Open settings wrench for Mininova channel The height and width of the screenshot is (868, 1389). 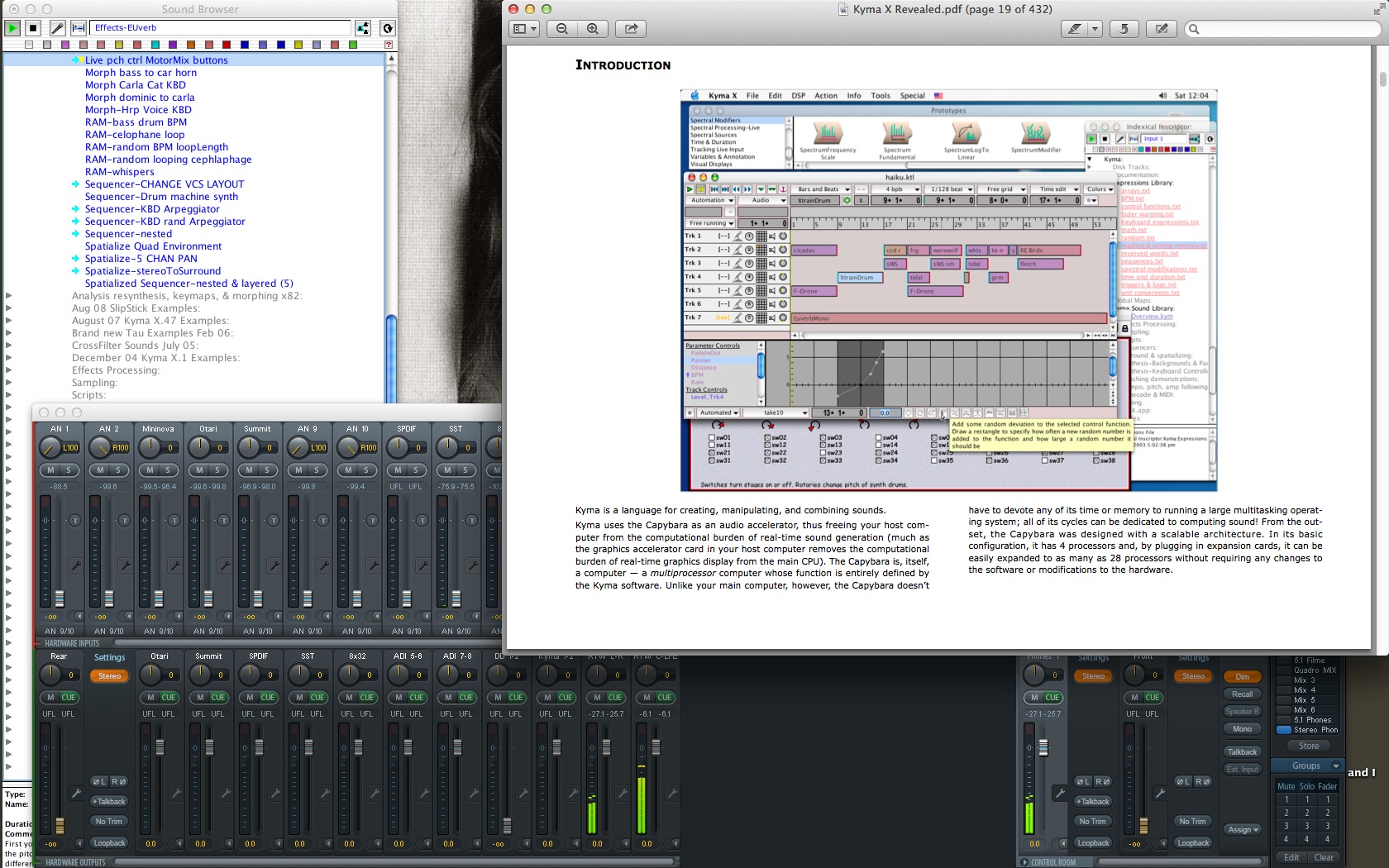174,566
